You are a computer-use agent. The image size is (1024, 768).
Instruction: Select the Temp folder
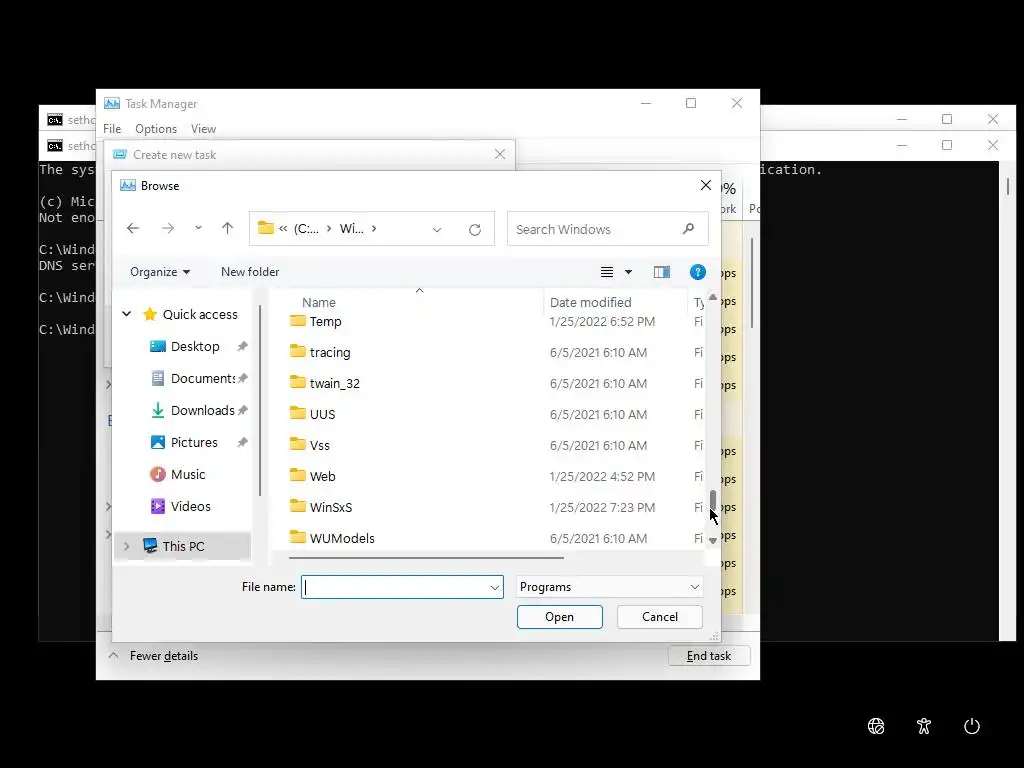[325, 321]
